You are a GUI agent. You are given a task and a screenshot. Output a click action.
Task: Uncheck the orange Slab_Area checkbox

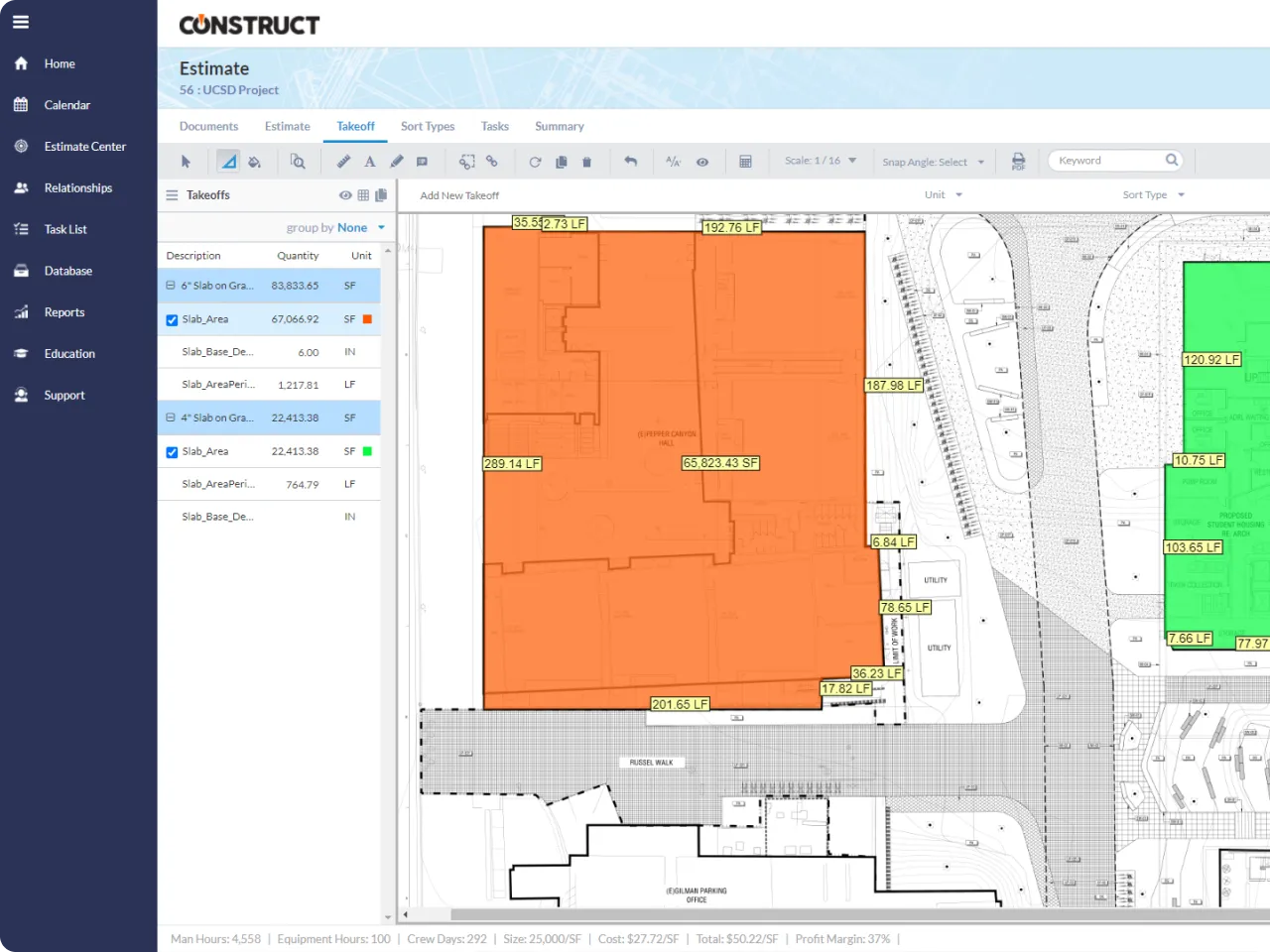[172, 320]
